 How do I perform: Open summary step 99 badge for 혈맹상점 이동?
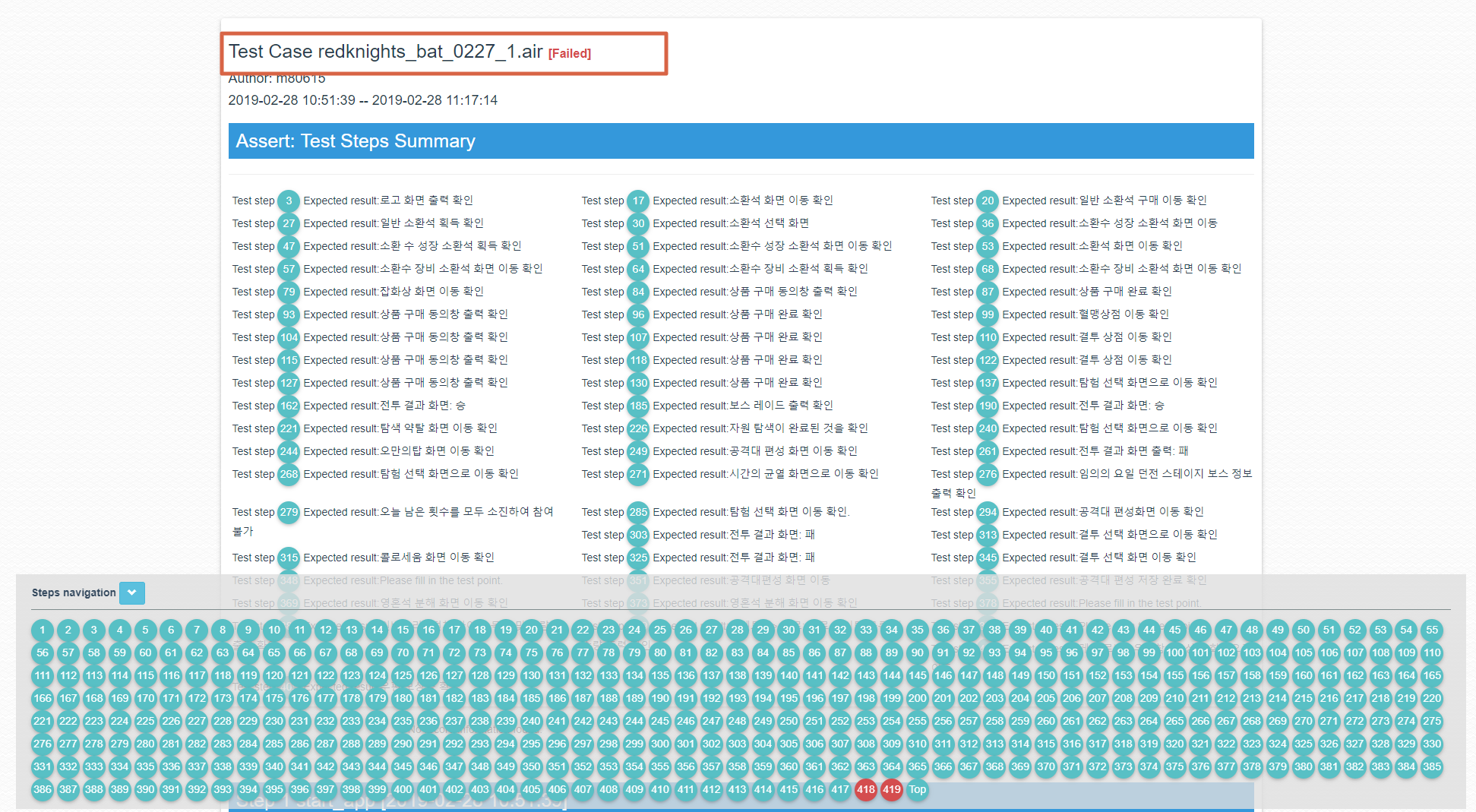[988, 314]
